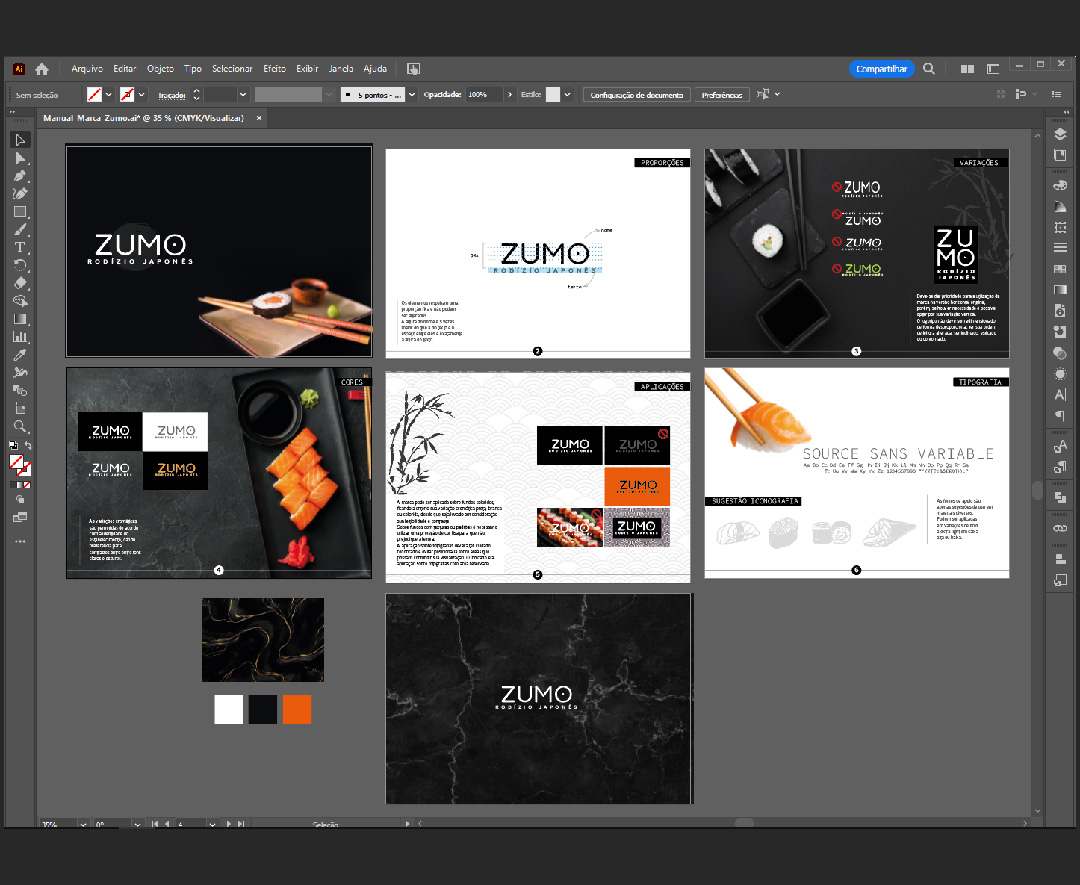This screenshot has width=1080, height=885.
Task: Select the Eraser tool
Action: click(x=20, y=283)
